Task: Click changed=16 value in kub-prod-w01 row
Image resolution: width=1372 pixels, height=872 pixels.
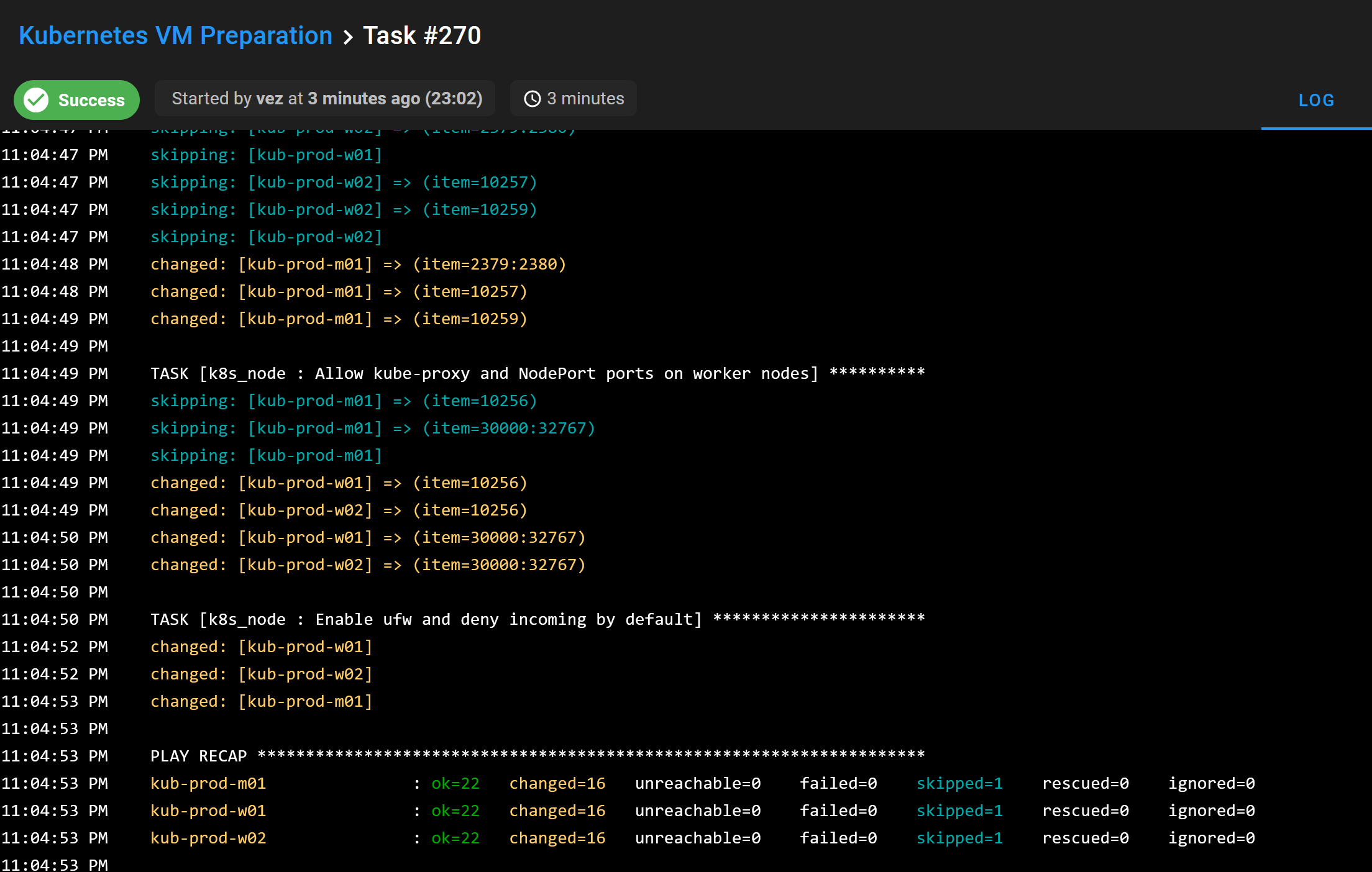Action: [557, 811]
